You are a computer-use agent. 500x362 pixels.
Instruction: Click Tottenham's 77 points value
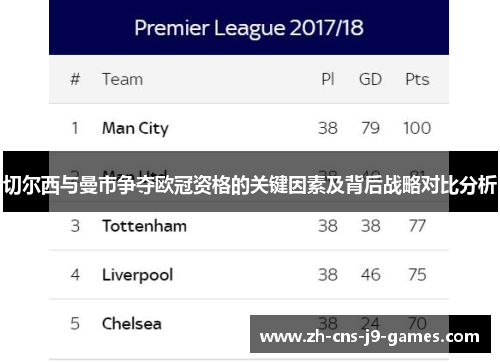click(417, 226)
